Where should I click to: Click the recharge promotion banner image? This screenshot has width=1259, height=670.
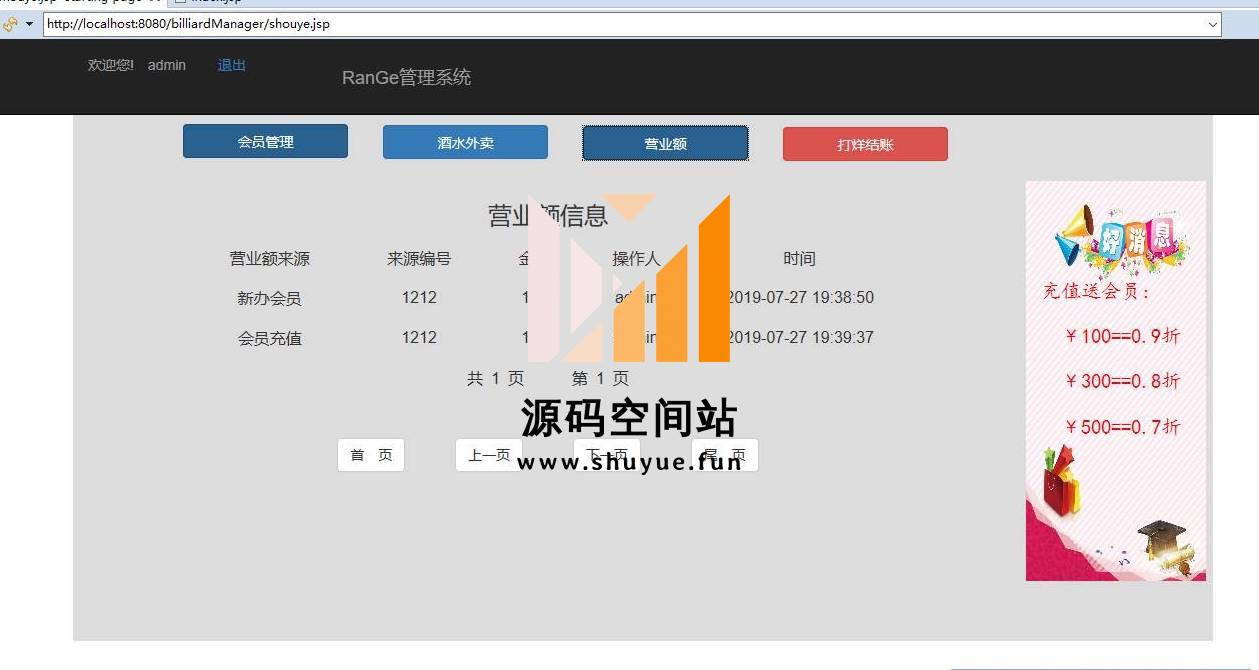[1116, 380]
